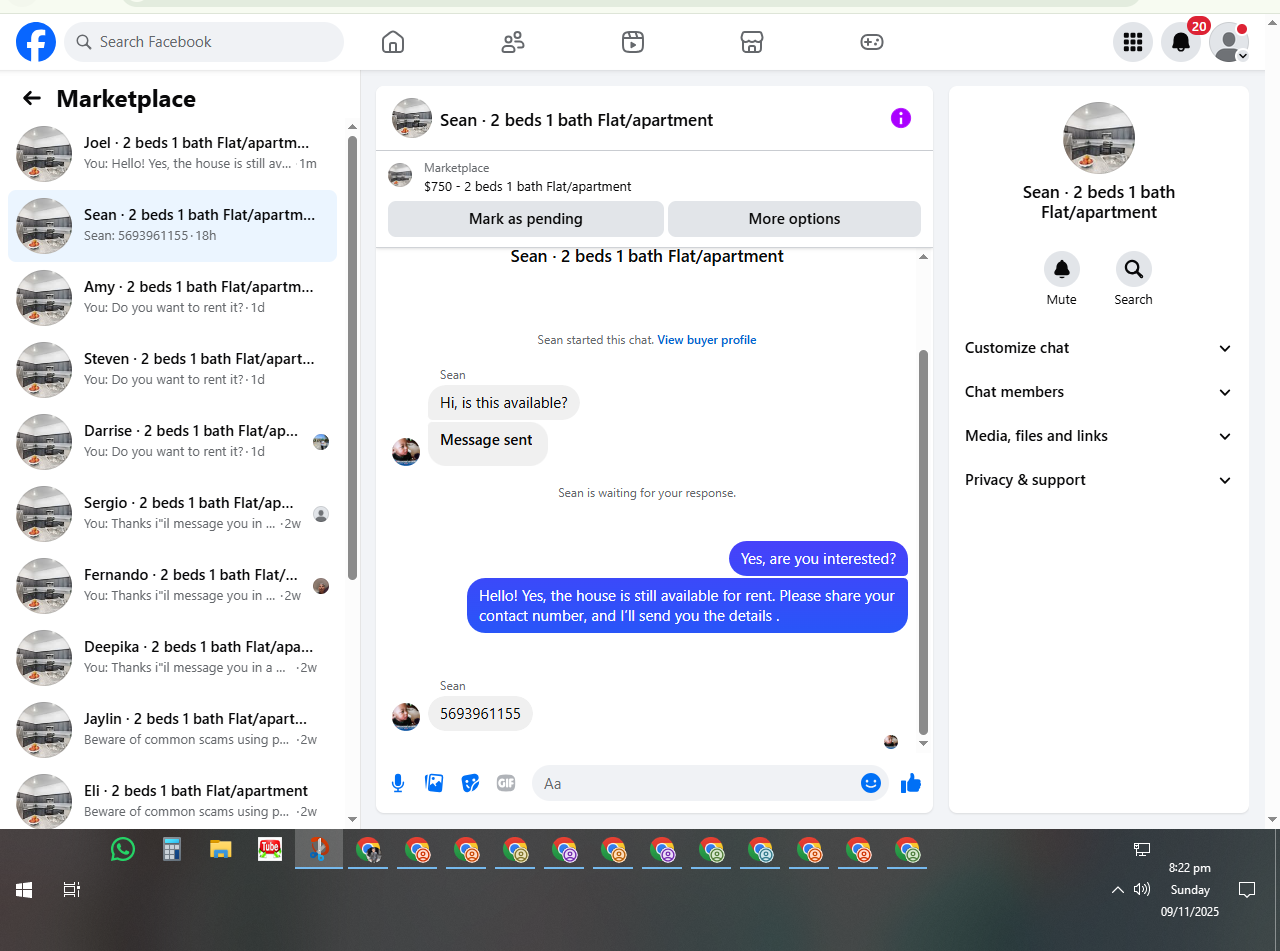Select Sean's conversation in the list
This screenshot has height=951, width=1280.
coord(172,226)
